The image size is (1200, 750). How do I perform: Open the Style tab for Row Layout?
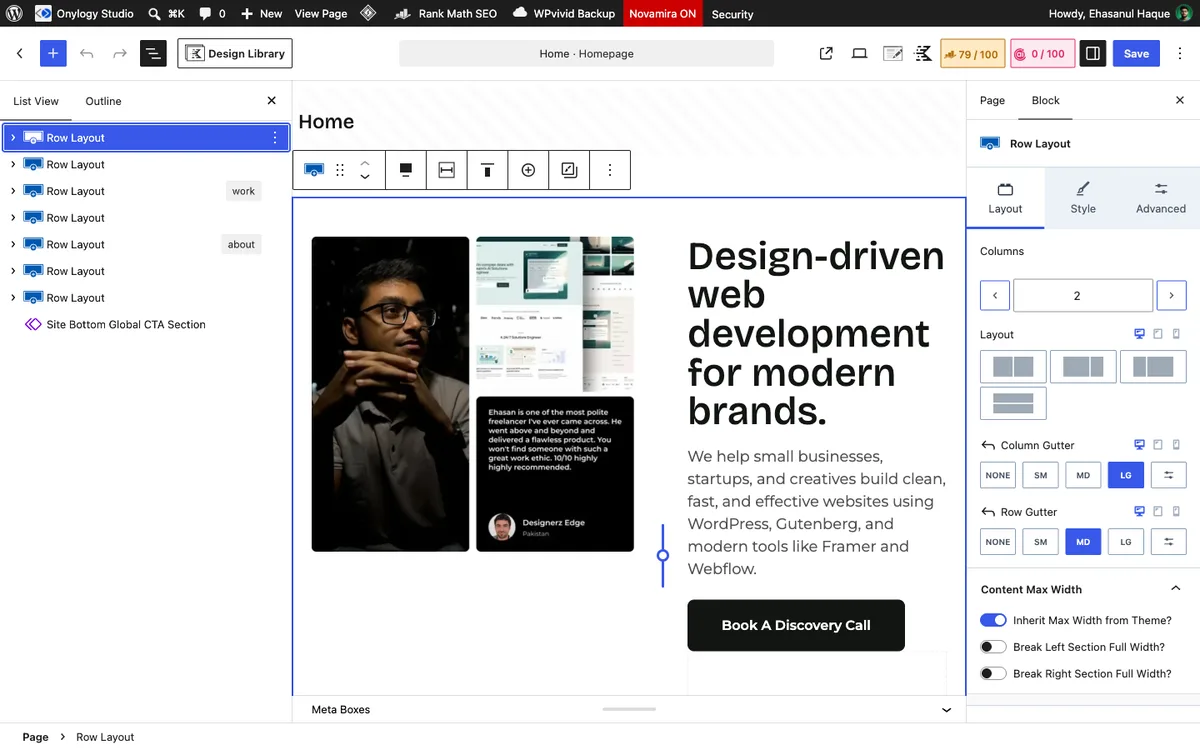coord(1083,198)
